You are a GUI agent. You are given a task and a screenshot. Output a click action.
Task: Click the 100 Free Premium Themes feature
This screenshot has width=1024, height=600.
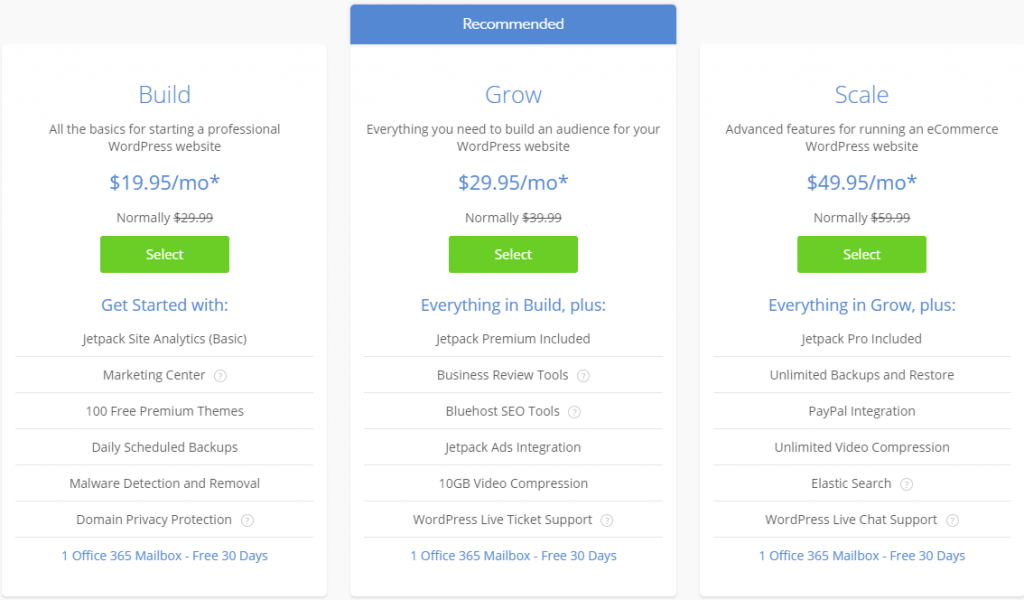click(165, 411)
